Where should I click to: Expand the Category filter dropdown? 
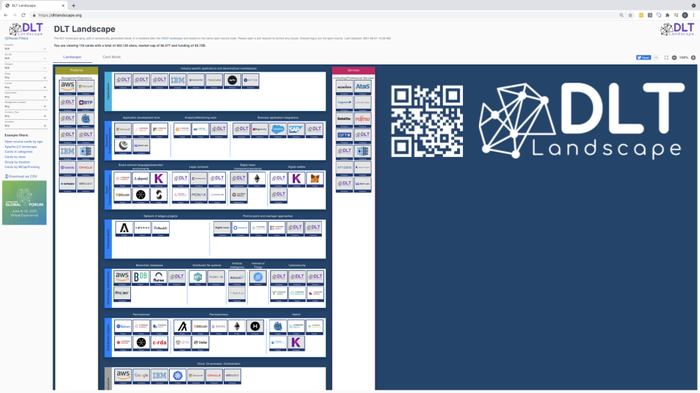coord(25,68)
